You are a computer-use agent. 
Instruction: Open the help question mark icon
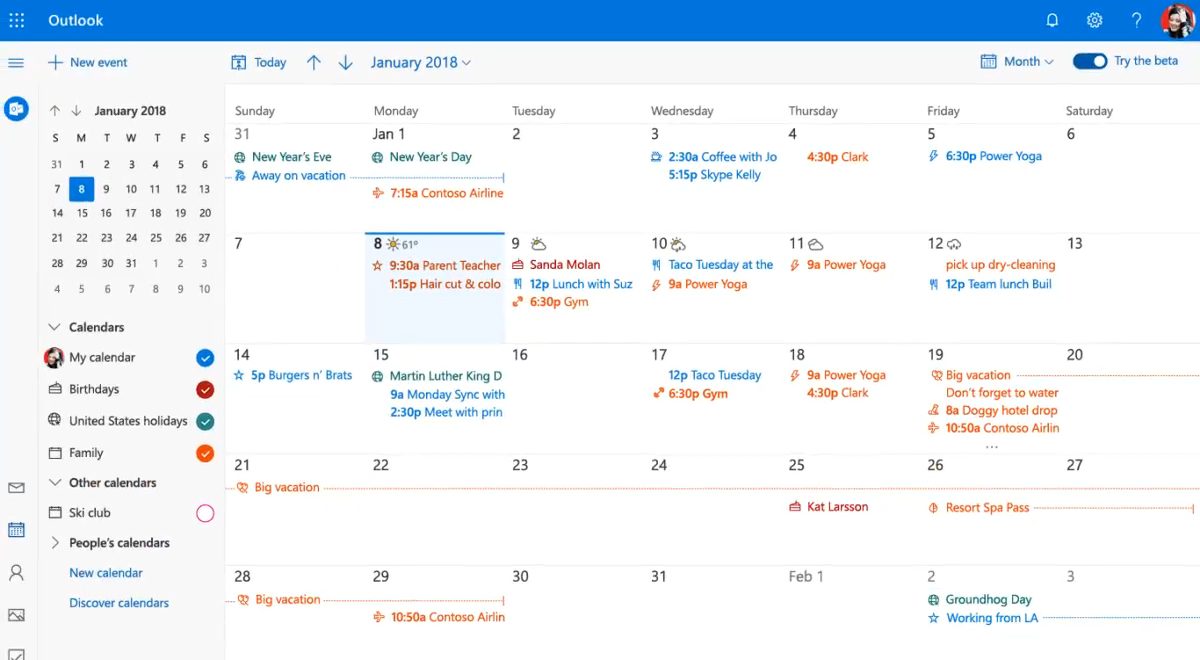pos(1136,20)
